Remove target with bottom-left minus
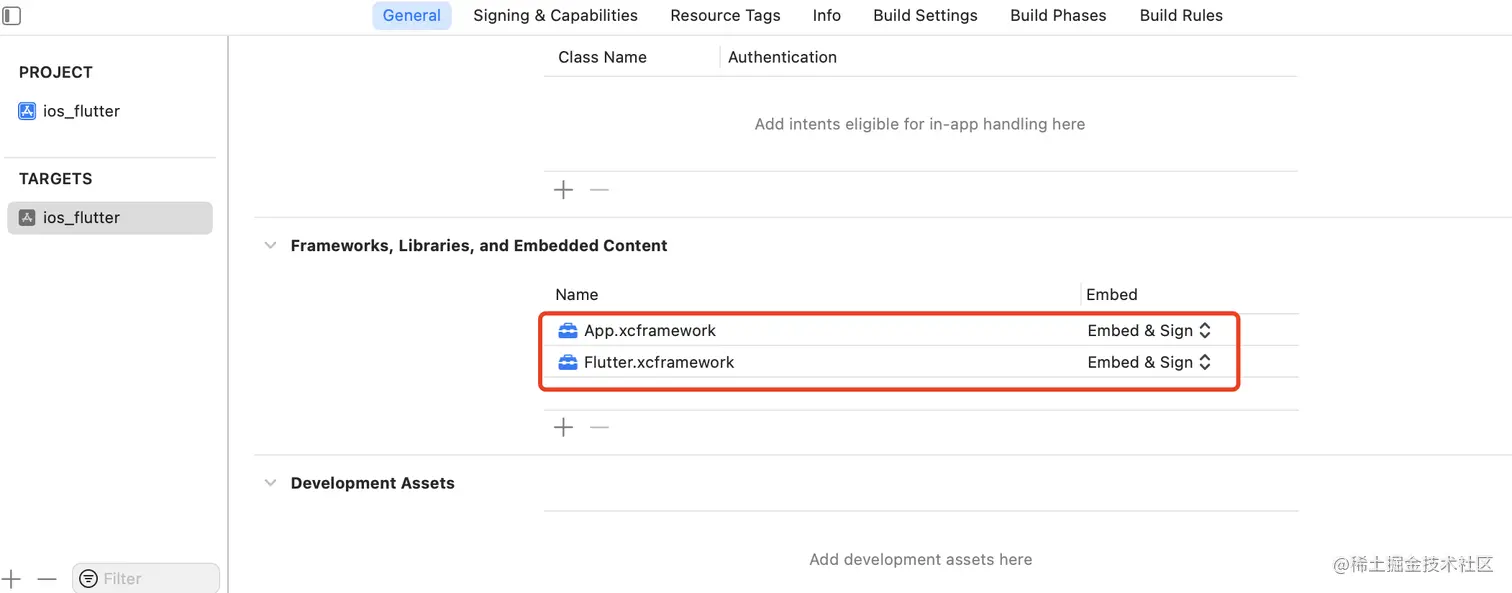Viewport: 1512px width, 593px height. pos(47,579)
